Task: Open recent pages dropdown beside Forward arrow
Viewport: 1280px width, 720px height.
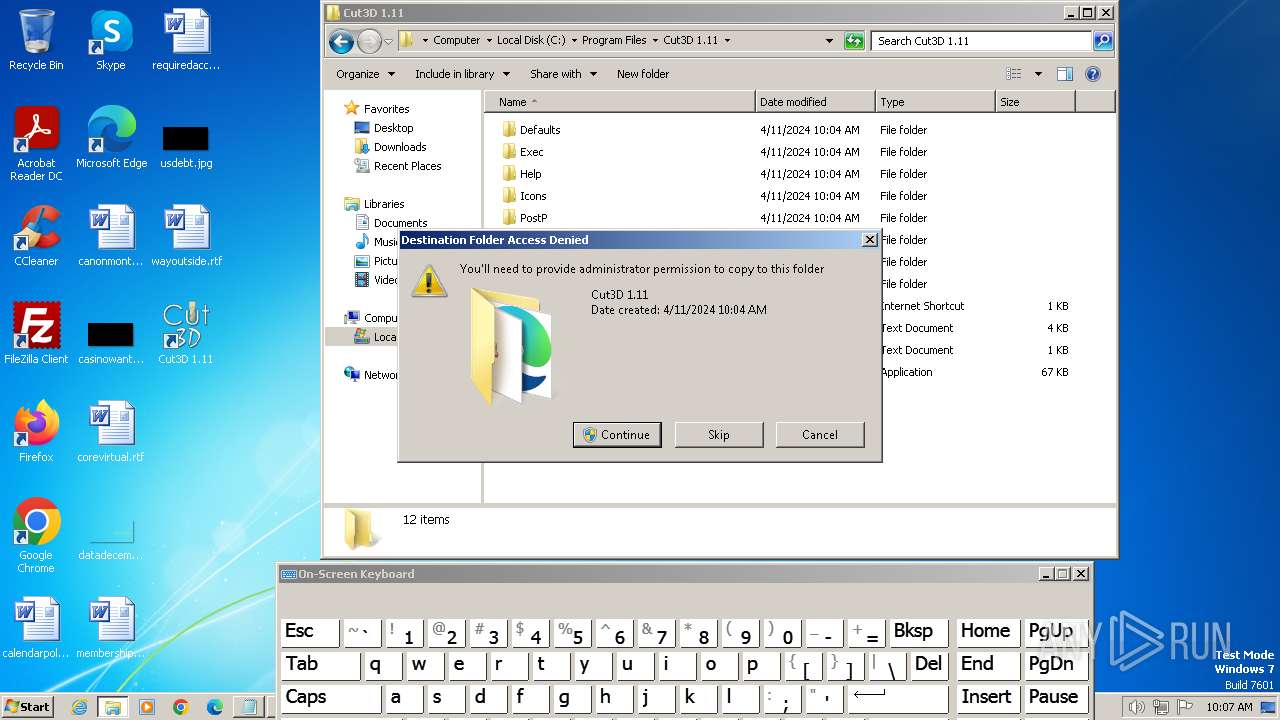Action: tap(389, 41)
